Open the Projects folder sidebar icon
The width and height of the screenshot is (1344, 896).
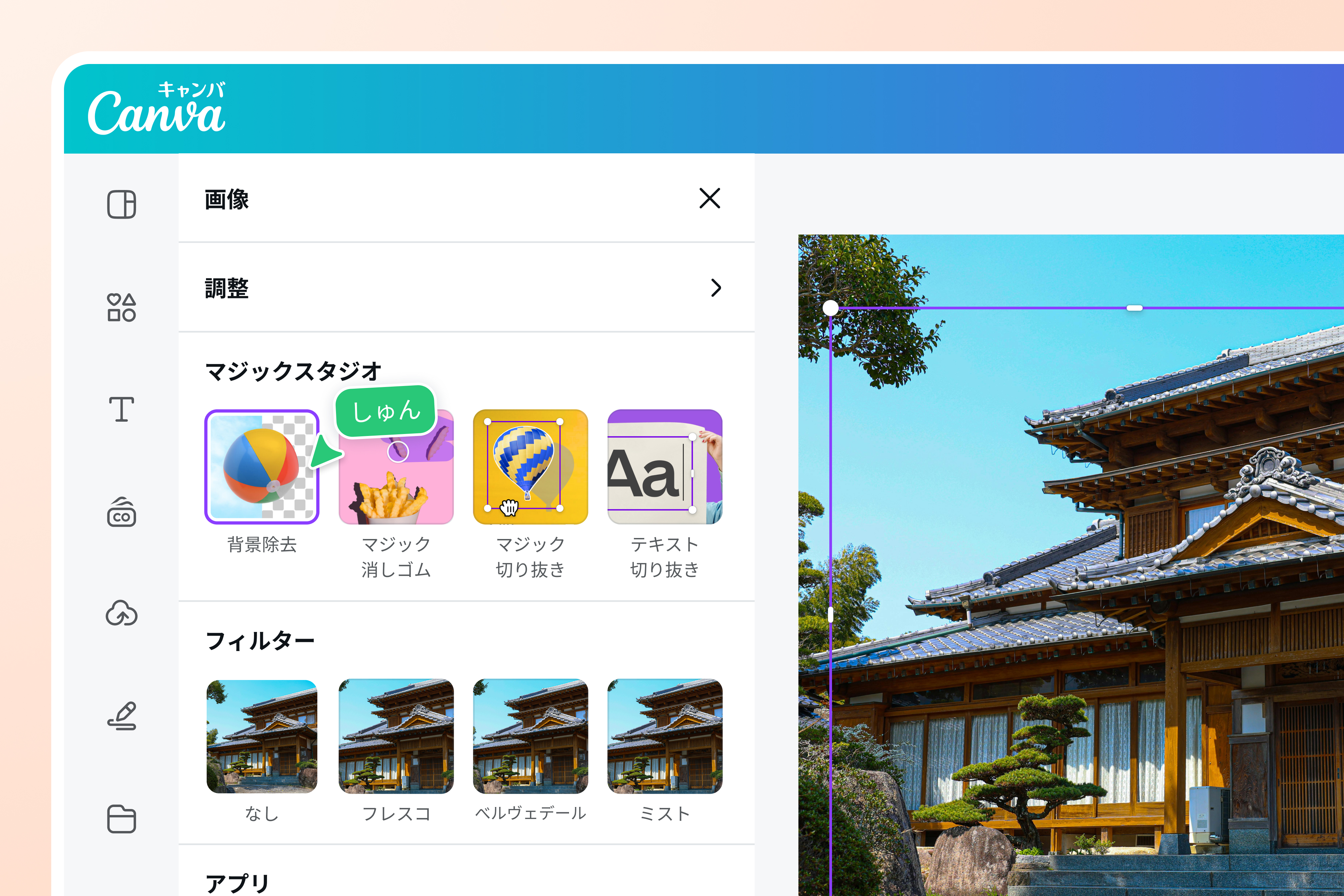coord(121,819)
